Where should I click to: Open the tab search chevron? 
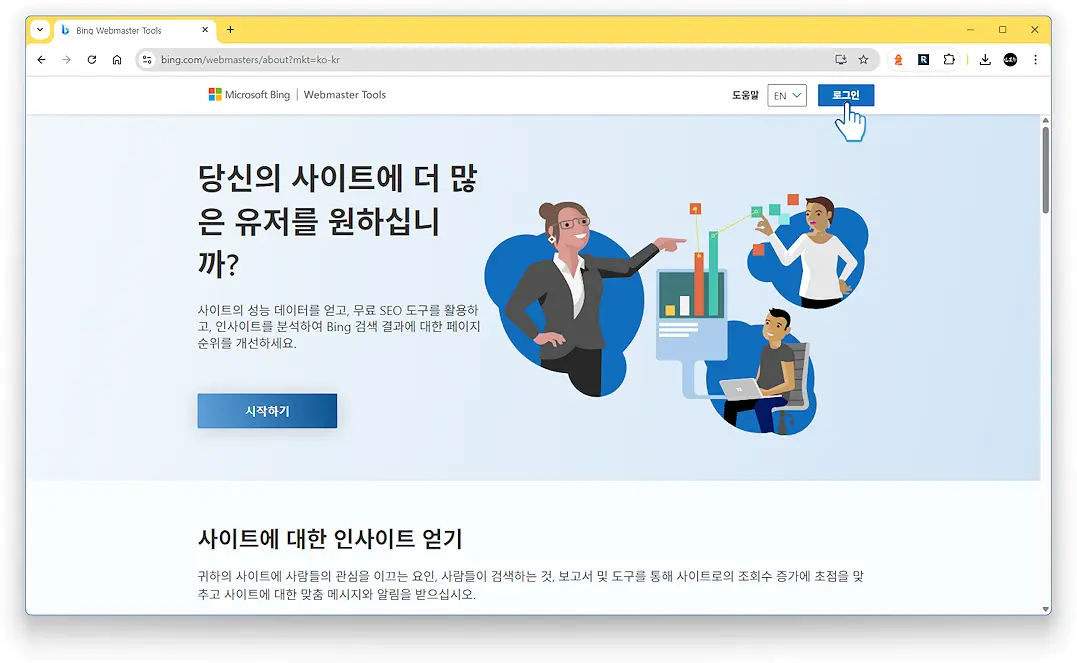[39, 29]
